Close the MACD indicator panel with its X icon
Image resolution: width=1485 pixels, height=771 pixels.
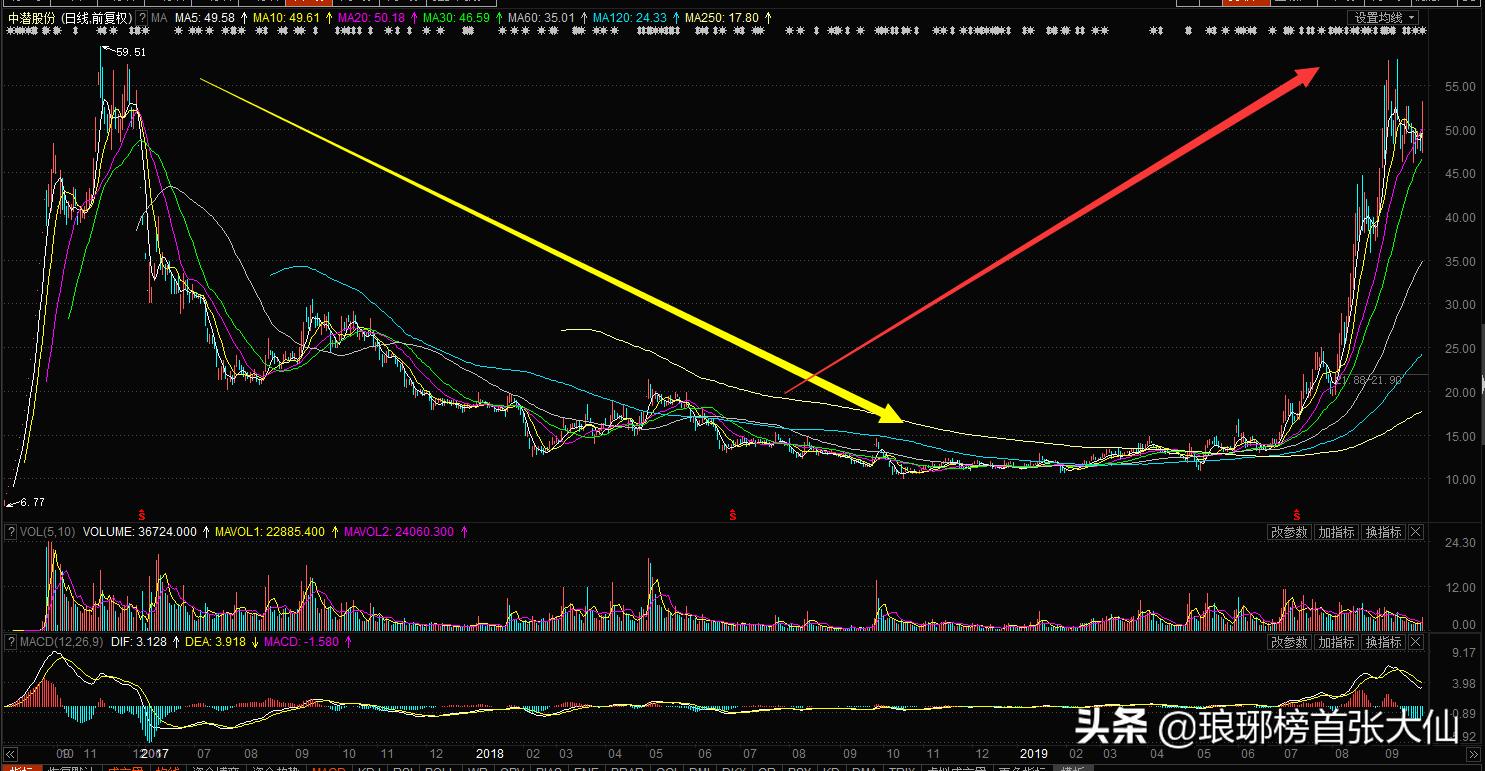(x=1417, y=642)
